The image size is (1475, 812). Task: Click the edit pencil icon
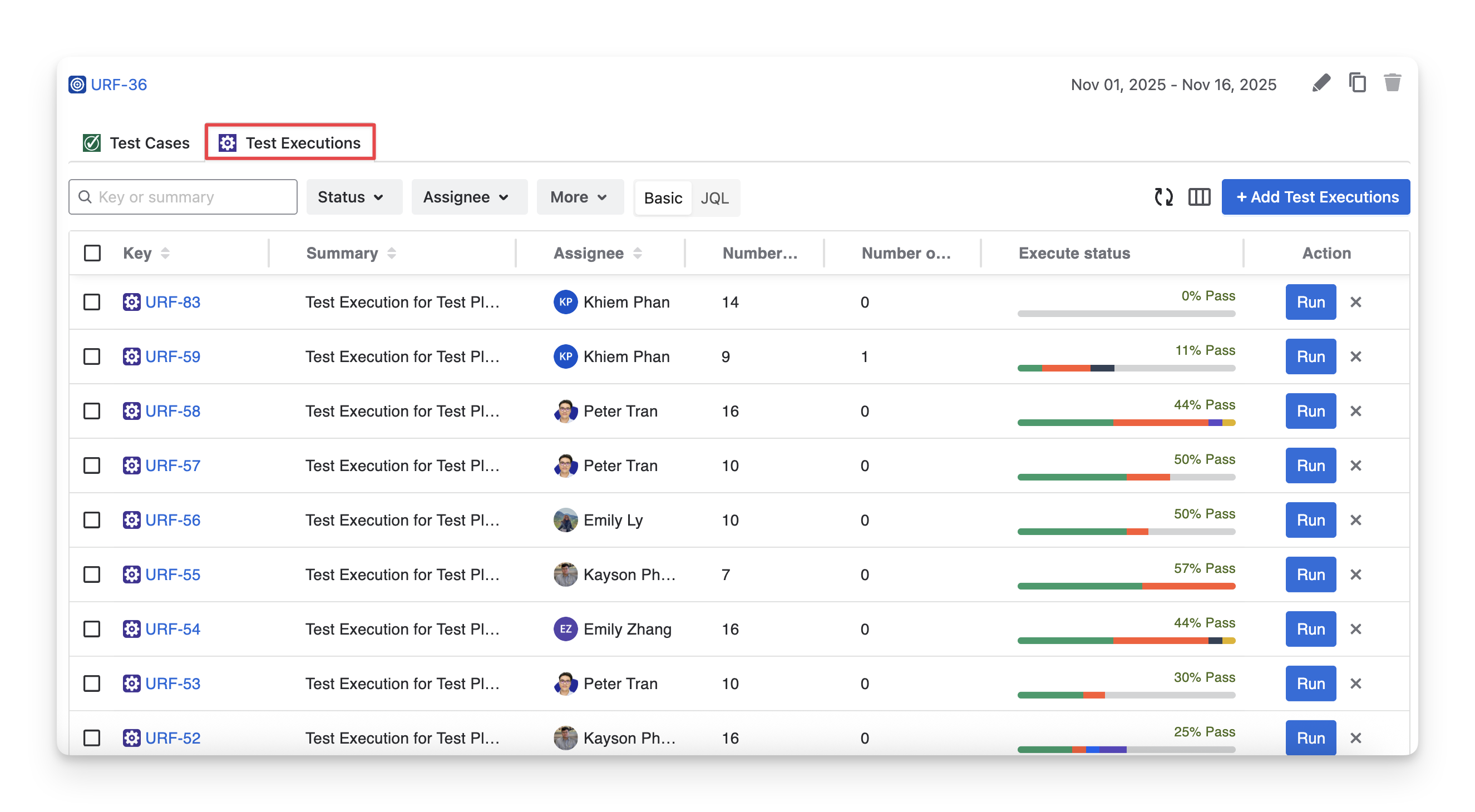[1321, 83]
